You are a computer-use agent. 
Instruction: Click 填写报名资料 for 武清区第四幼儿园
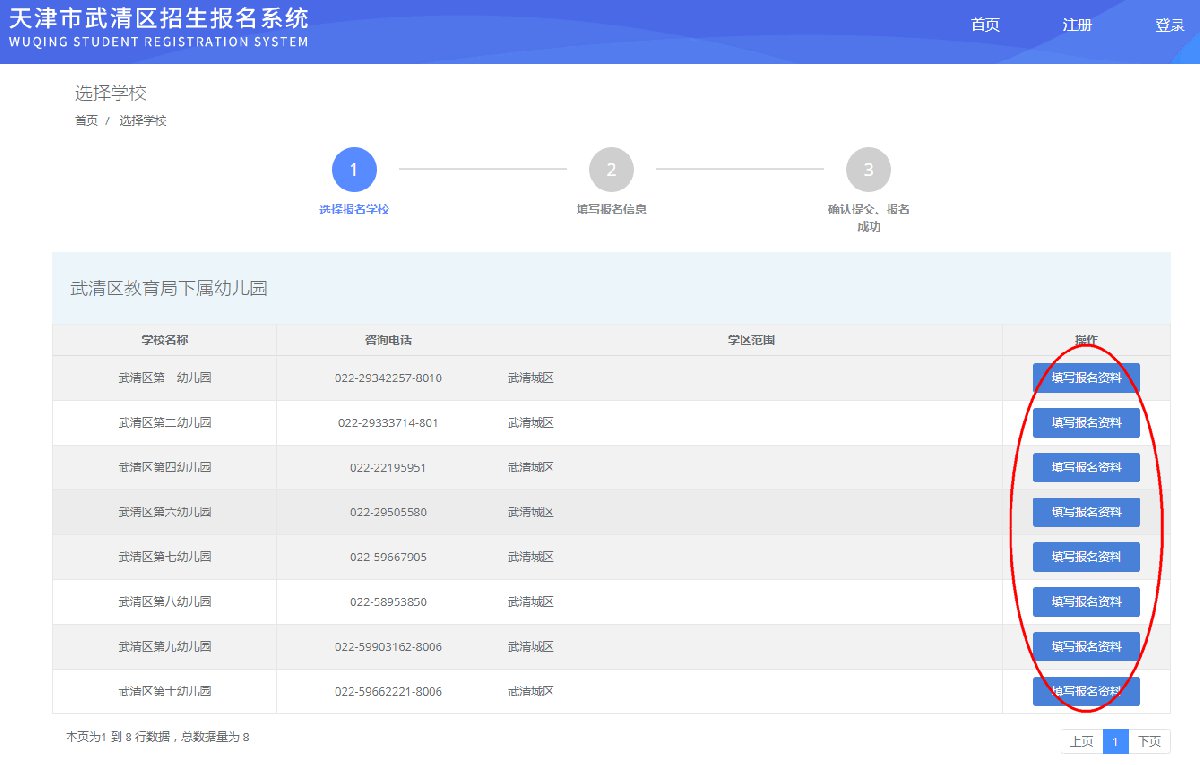pyautogui.click(x=1086, y=467)
